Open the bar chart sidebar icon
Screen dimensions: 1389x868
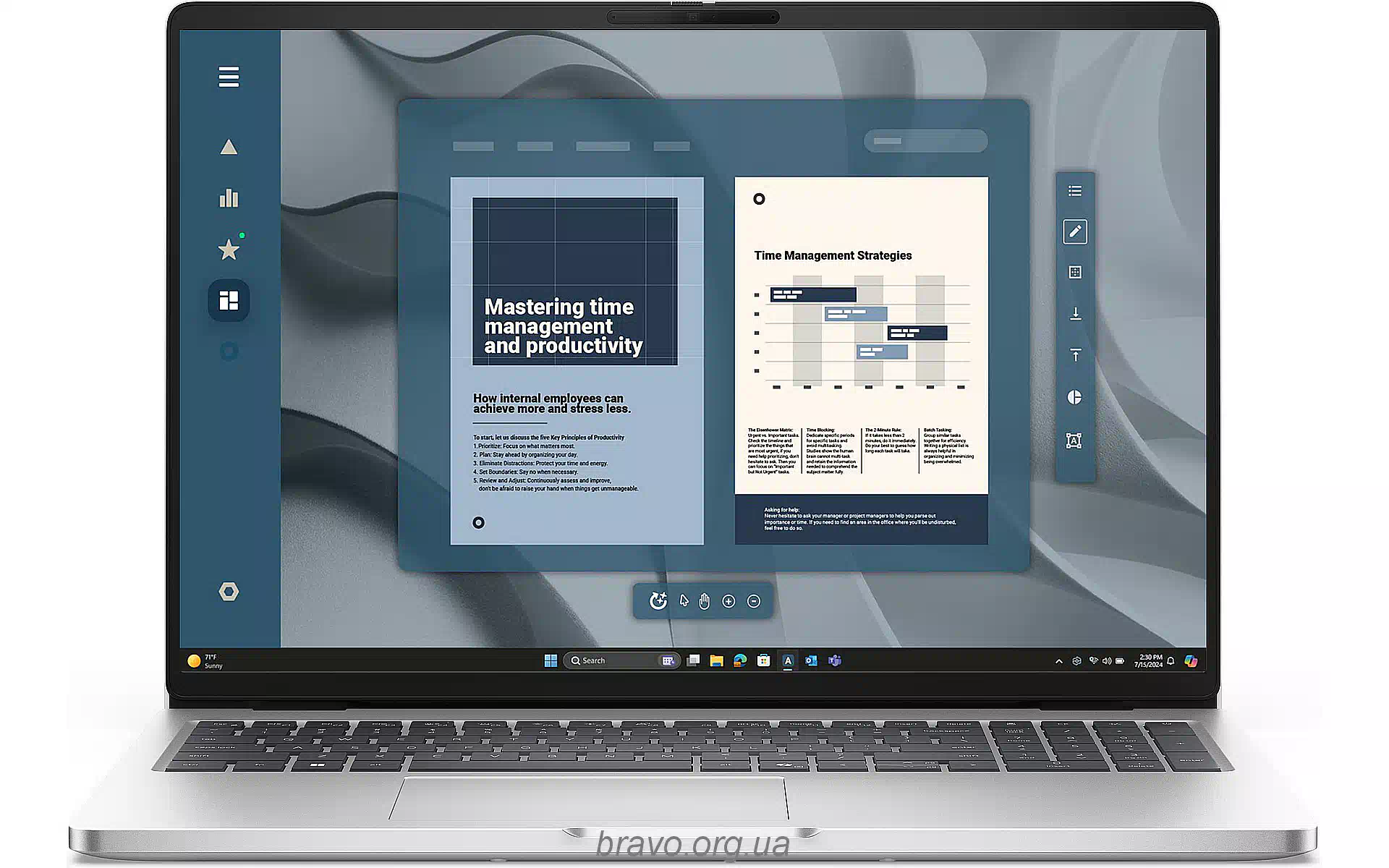[229, 198]
